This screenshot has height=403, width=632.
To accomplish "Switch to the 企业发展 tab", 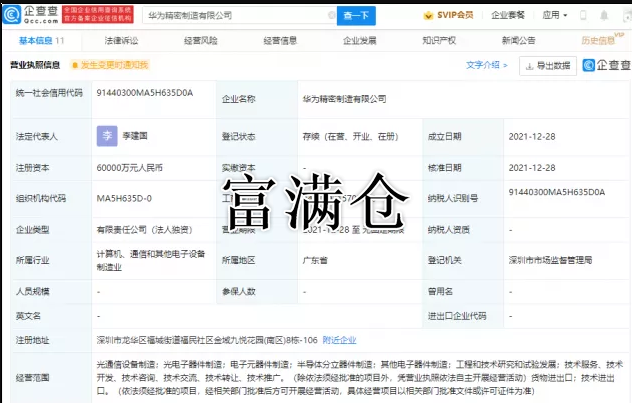I will coord(360,40).
